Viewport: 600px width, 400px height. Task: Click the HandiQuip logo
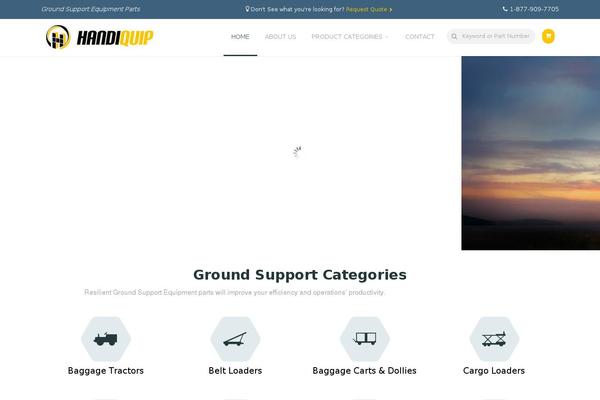[99, 37]
